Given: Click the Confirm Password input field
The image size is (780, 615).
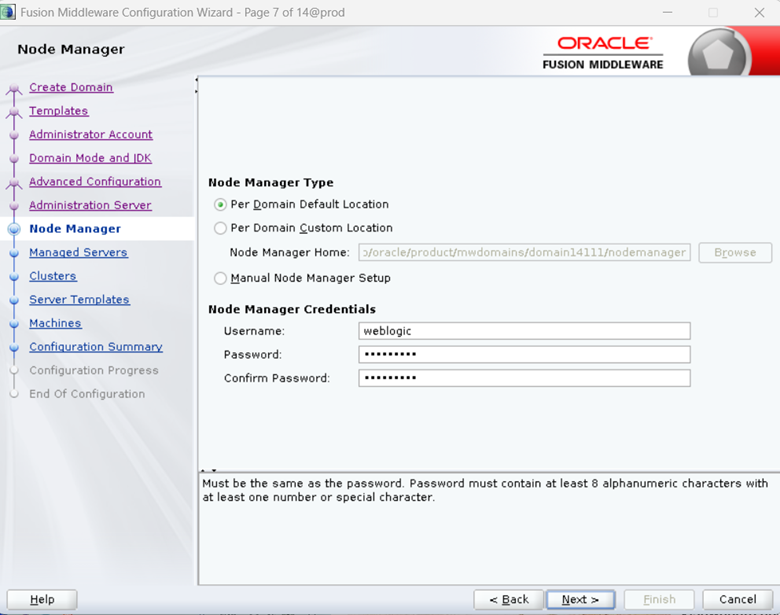Looking at the screenshot, I should tap(524, 378).
